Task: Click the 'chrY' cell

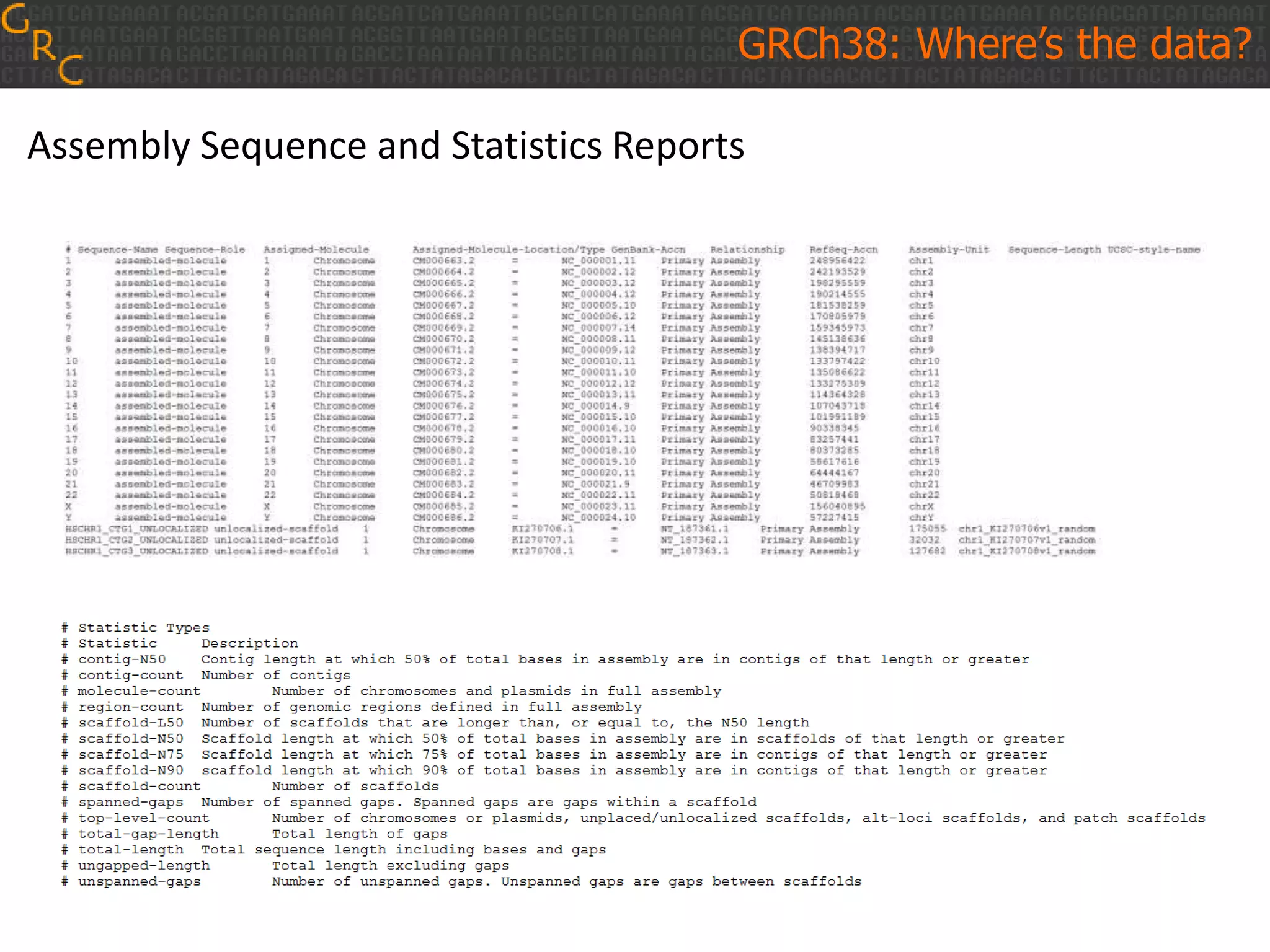Action: click(x=921, y=518)
